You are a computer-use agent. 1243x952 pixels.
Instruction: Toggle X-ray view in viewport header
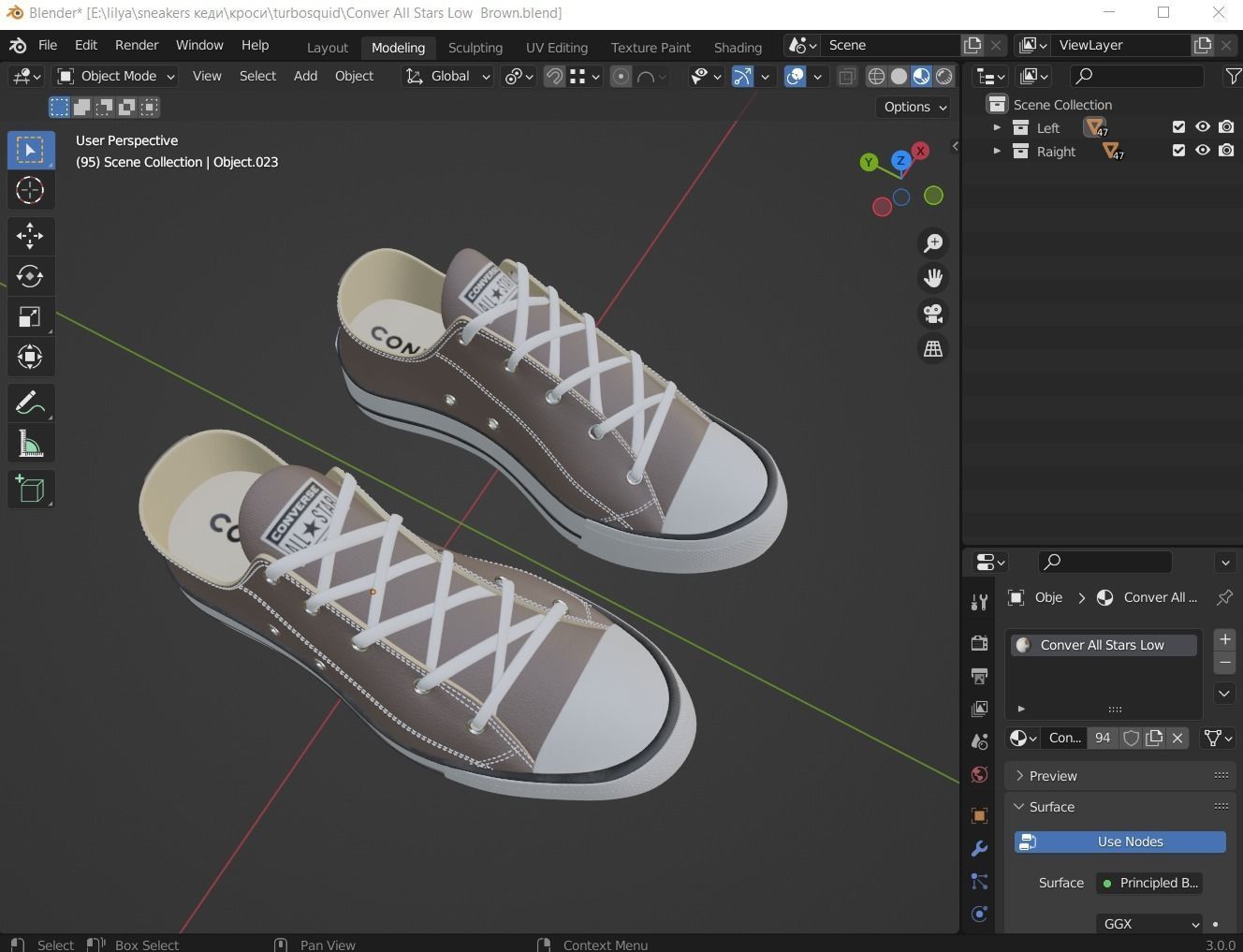pos(846,77)
